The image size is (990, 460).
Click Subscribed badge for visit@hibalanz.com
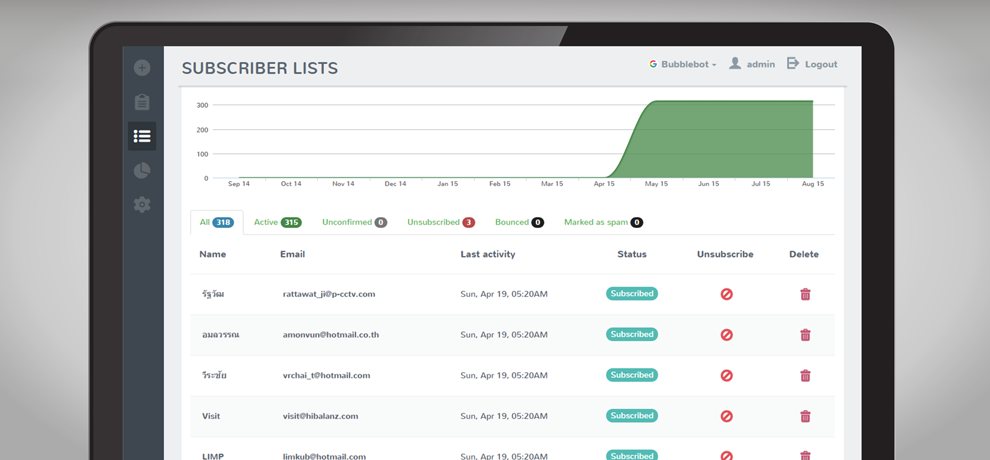click(632, 416)
